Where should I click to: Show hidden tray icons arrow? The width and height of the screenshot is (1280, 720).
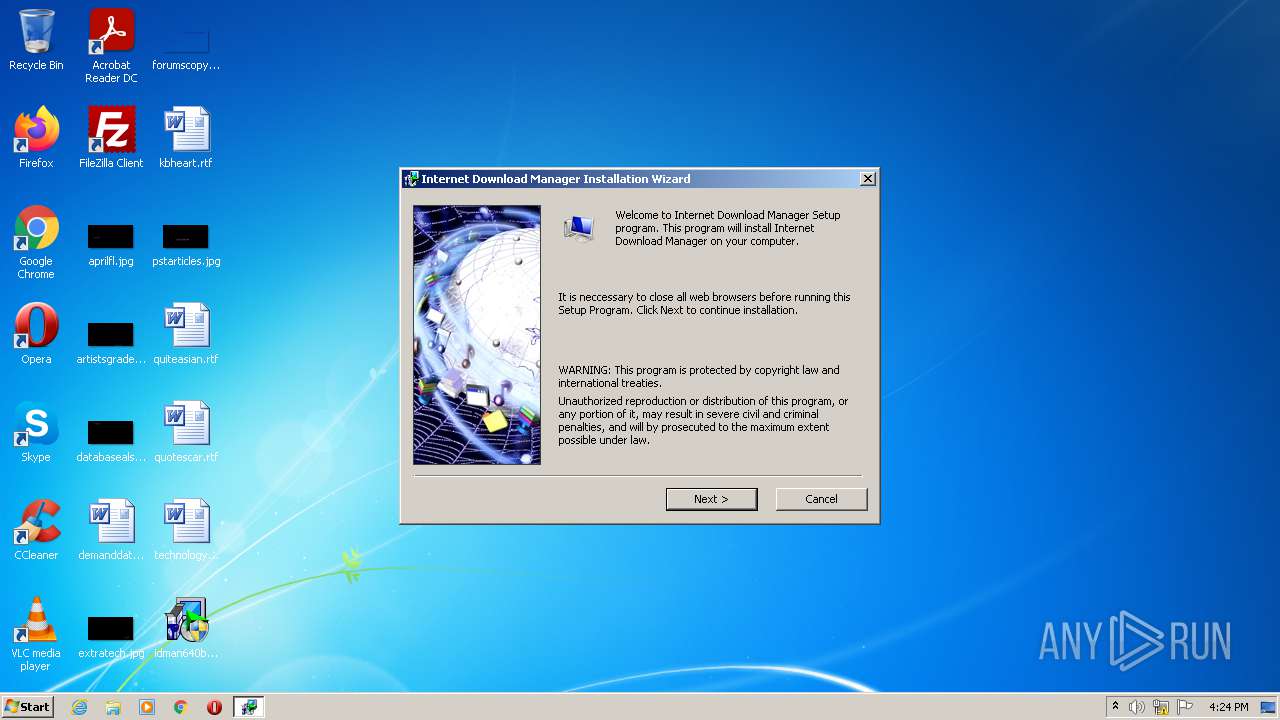1115,706
